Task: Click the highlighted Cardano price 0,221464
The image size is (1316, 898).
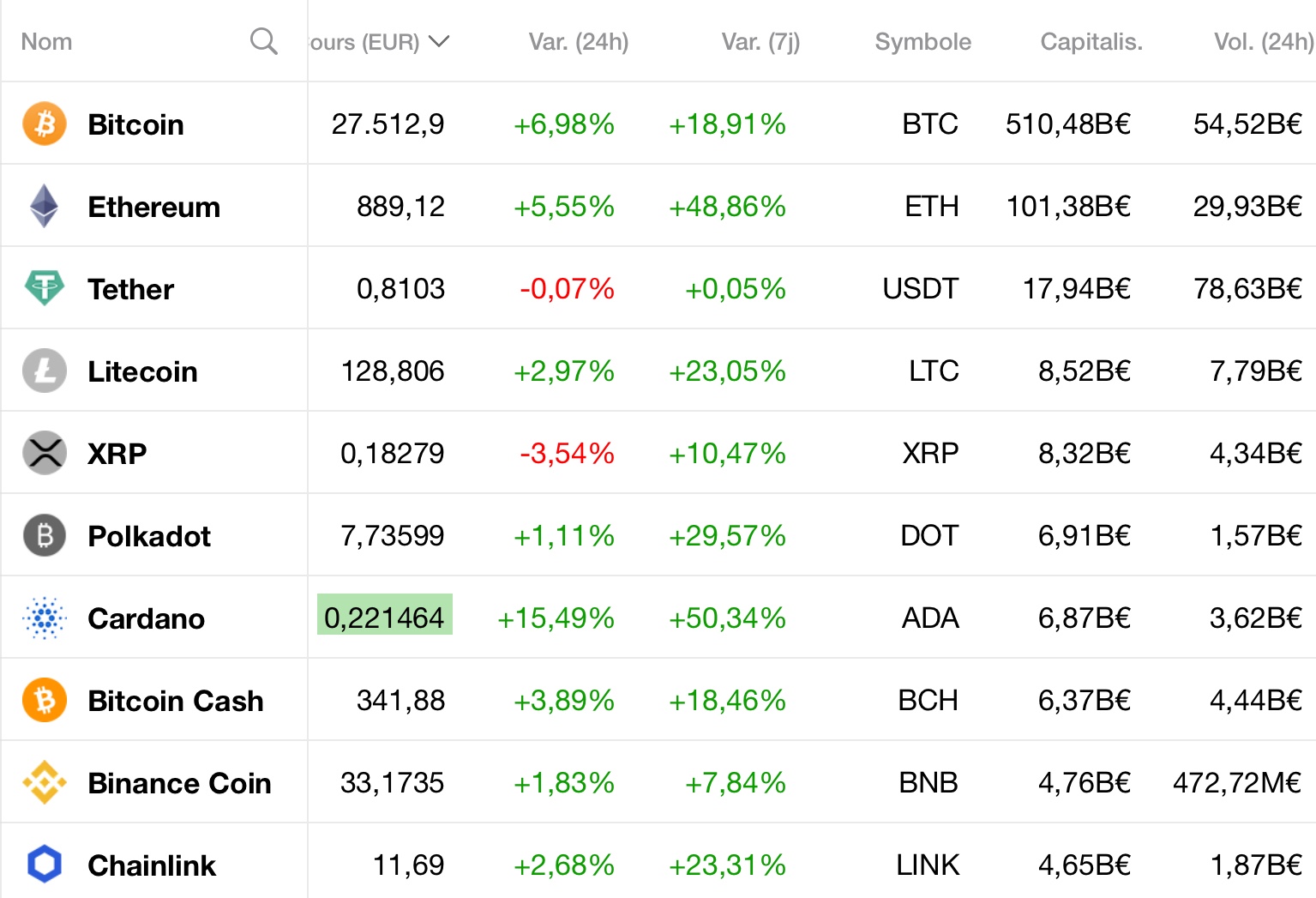Action: click(384, 618)
